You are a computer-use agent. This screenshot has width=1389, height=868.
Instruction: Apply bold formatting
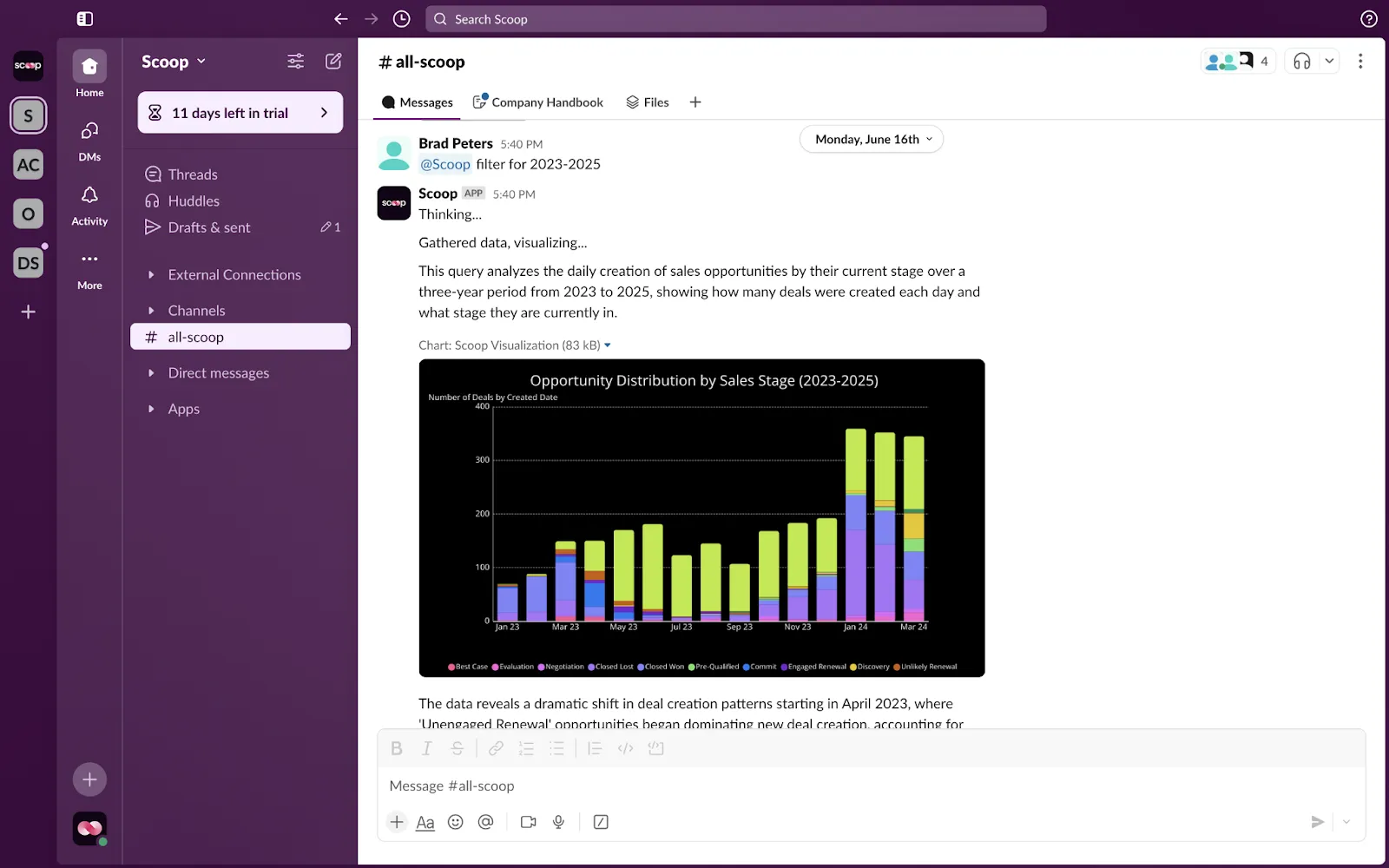[x=397, y=748]
